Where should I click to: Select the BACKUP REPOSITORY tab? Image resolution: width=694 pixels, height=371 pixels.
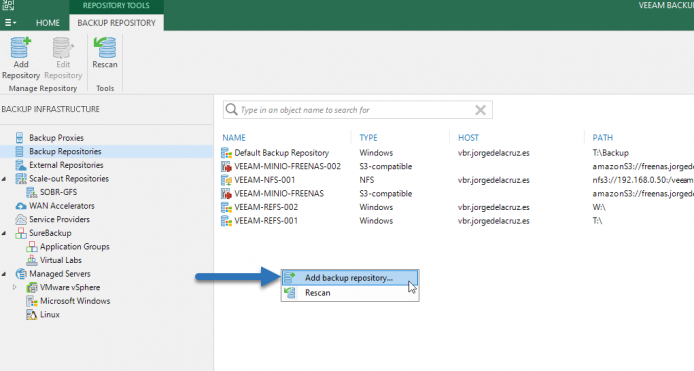(116, 23)
